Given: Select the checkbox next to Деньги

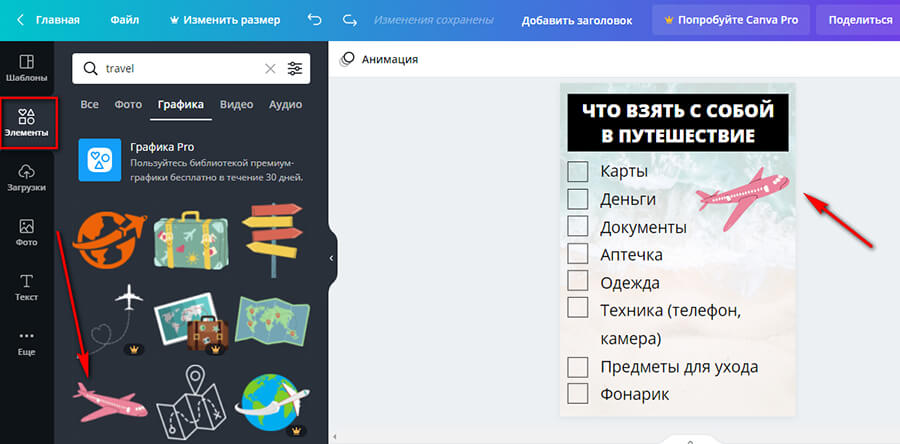Looking at the screenshot, I should coord(578,198).
